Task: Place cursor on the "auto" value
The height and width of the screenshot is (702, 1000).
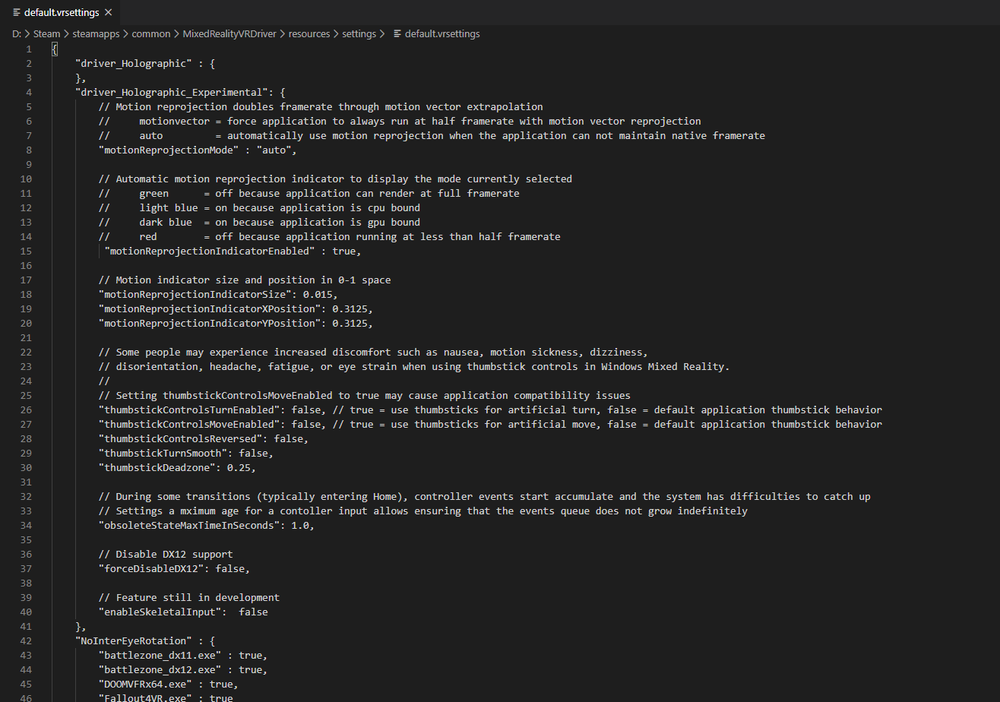Action: coord(277,150)
